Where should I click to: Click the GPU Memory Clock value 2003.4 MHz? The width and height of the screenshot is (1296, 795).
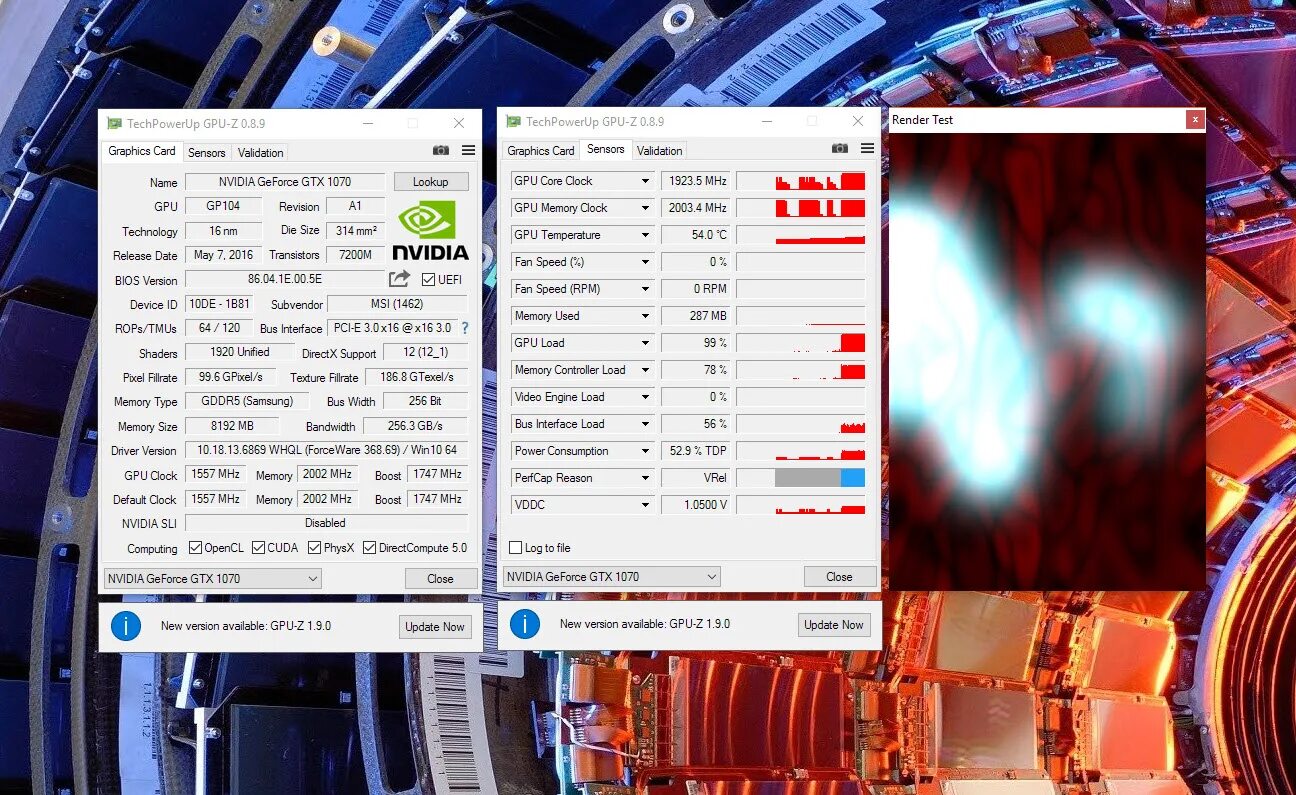click(696, 208)
